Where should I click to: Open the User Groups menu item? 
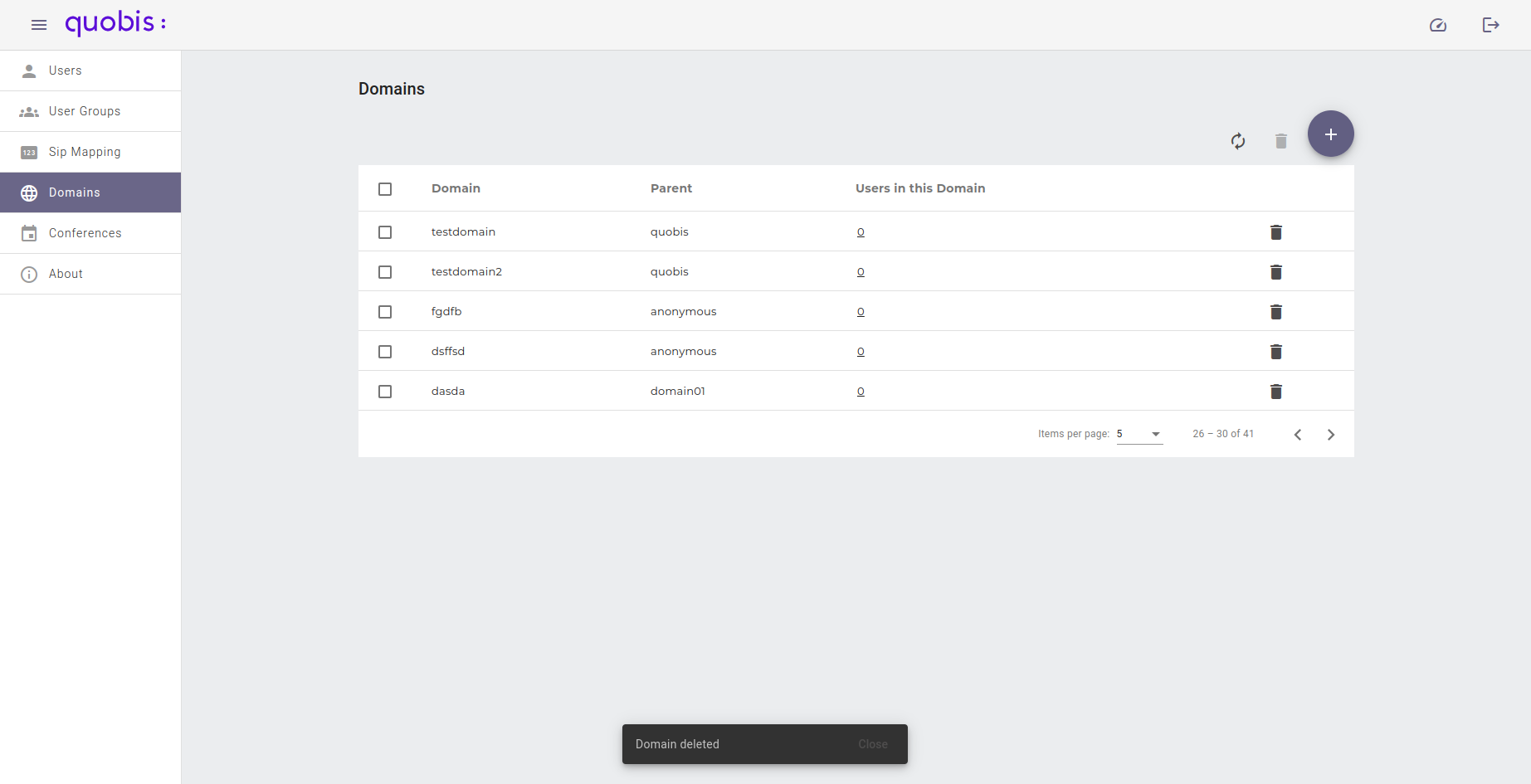(90, 111)
